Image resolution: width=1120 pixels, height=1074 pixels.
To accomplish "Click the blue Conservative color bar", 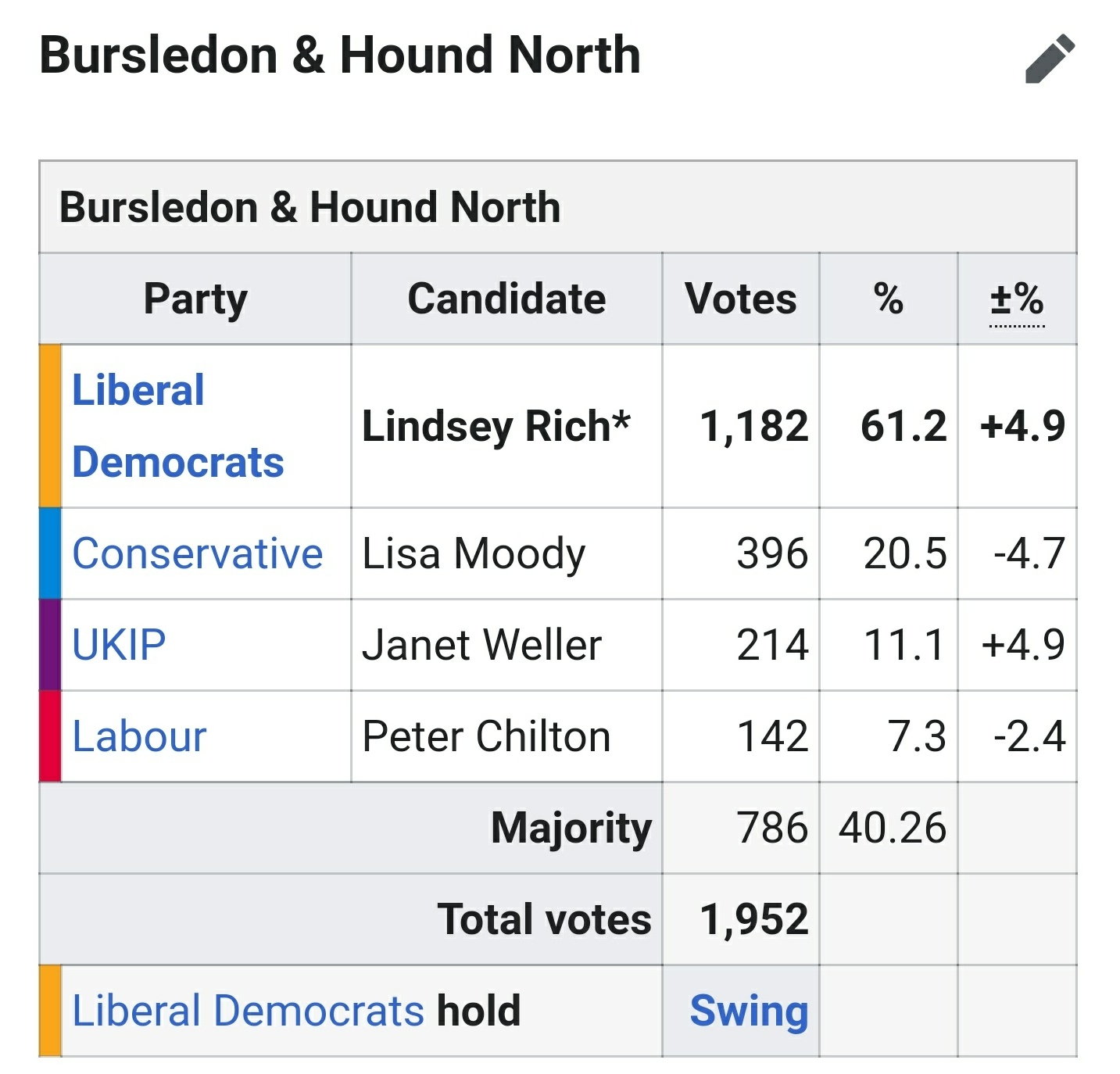I will (x=50, y=553).
